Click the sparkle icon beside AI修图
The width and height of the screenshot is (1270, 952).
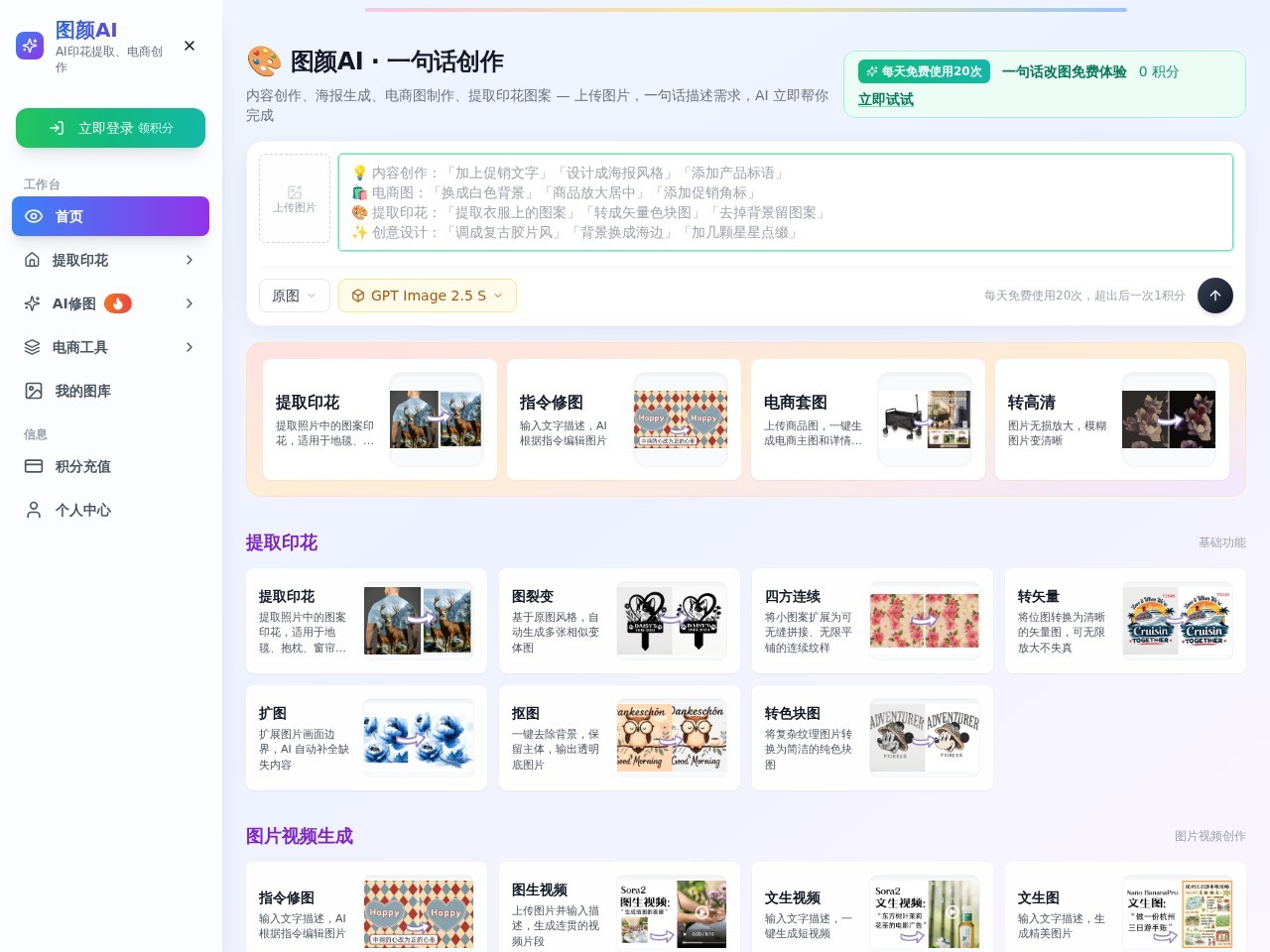[33, 303]
